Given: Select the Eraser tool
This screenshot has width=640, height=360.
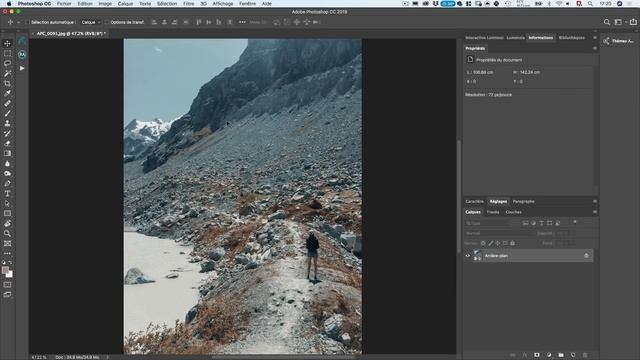Looking at the screenshot, I should (x=7, y=143).
